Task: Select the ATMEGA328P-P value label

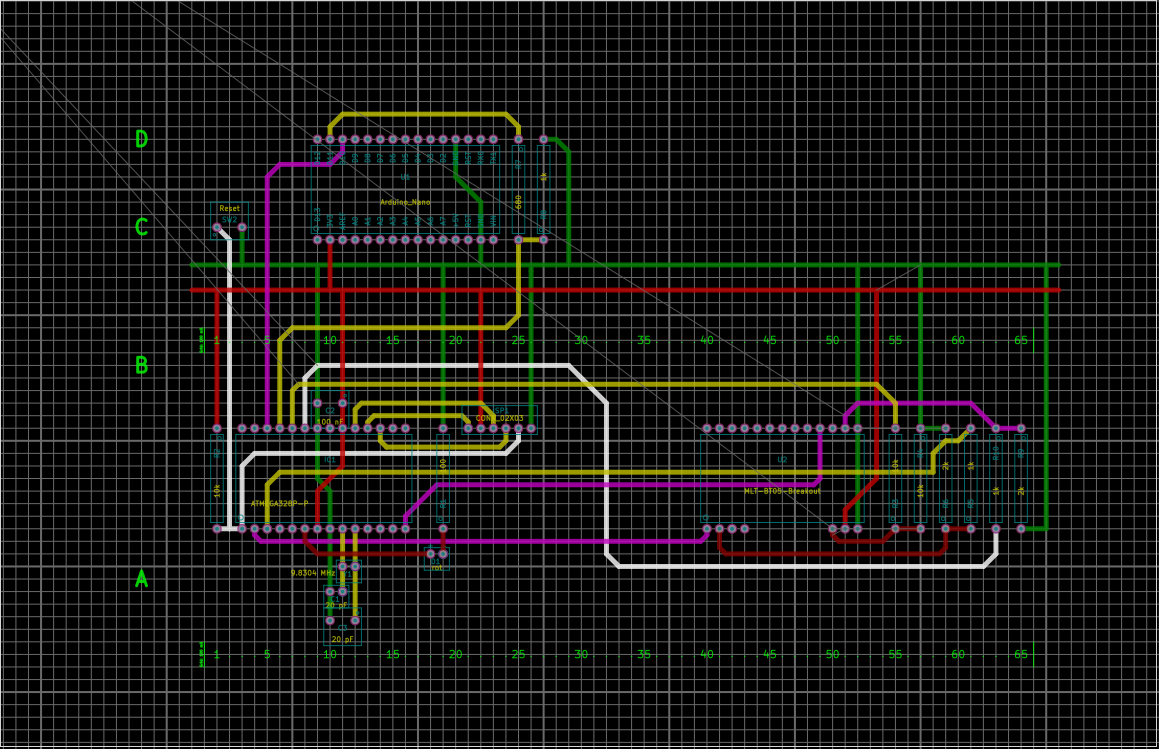Action: 279,504
